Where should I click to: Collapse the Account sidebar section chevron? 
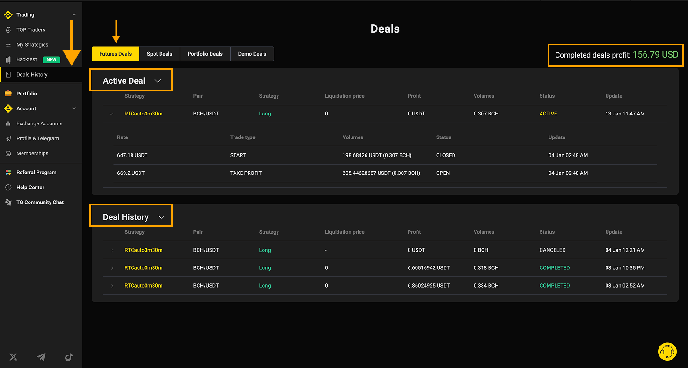[74, 108]
